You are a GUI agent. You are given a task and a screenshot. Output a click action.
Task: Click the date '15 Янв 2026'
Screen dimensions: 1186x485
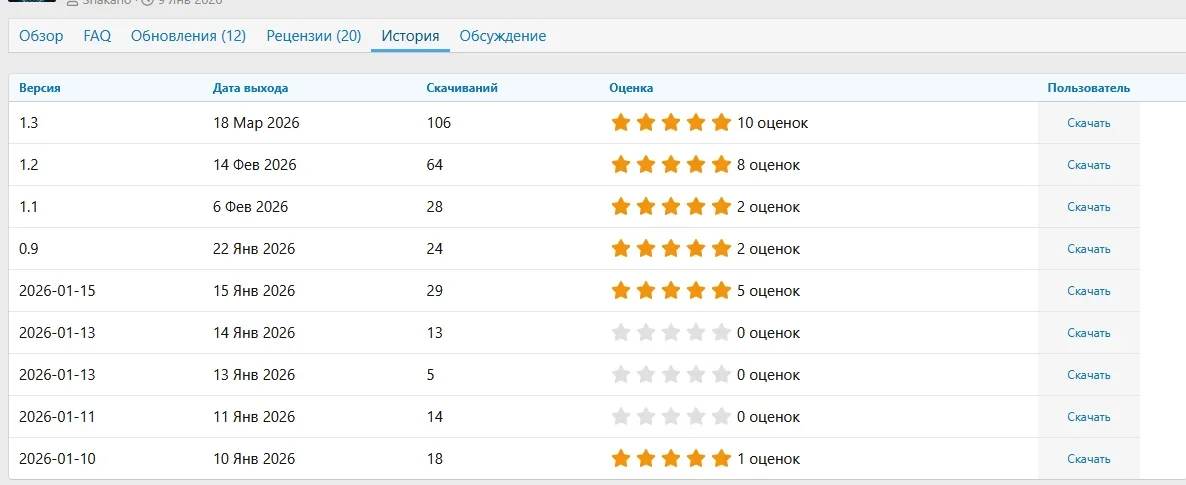click(254, 291)
